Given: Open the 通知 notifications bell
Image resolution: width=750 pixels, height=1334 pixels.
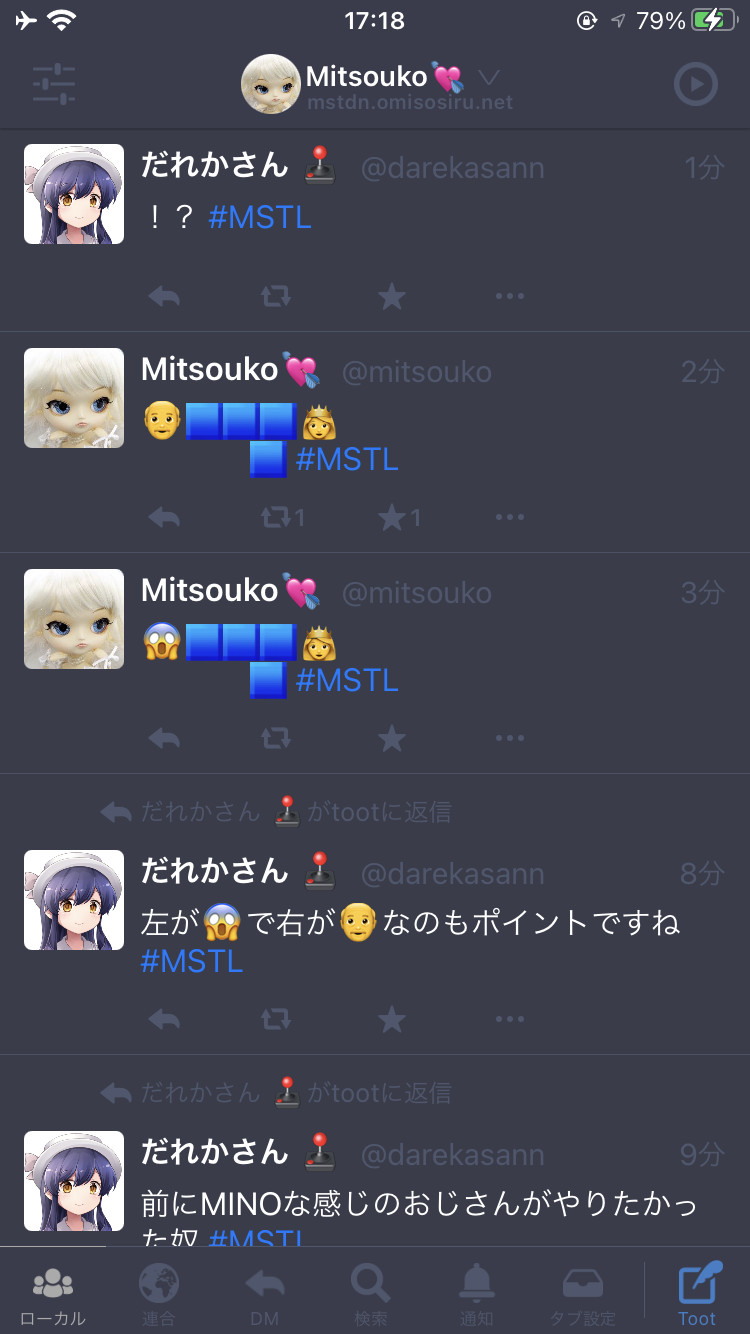Looking at the screenshot, I should 477,1295.
